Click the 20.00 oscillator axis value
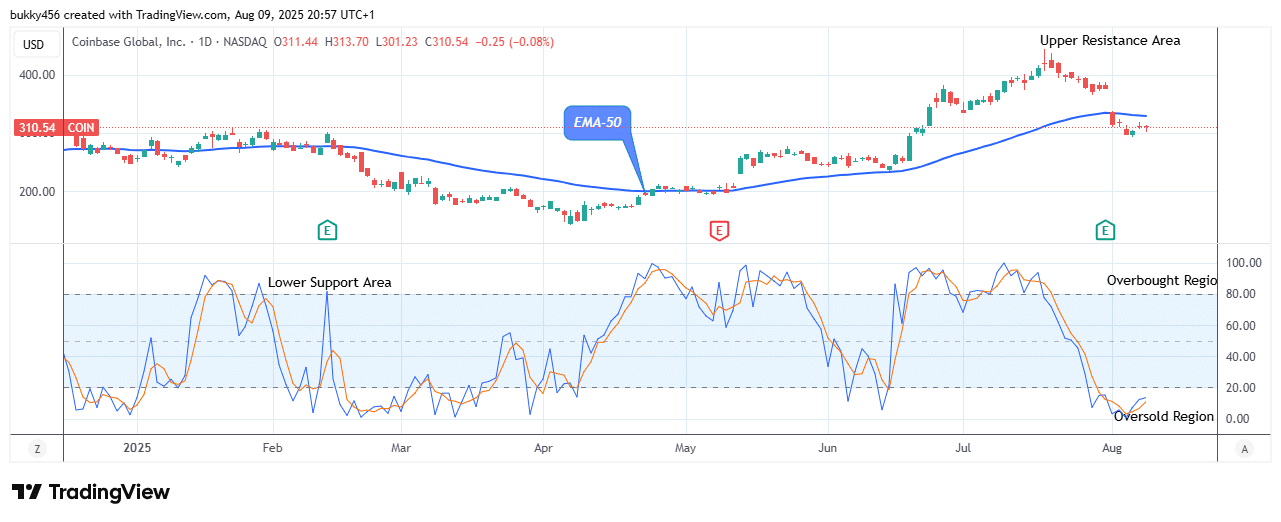 coord(1241,388)
